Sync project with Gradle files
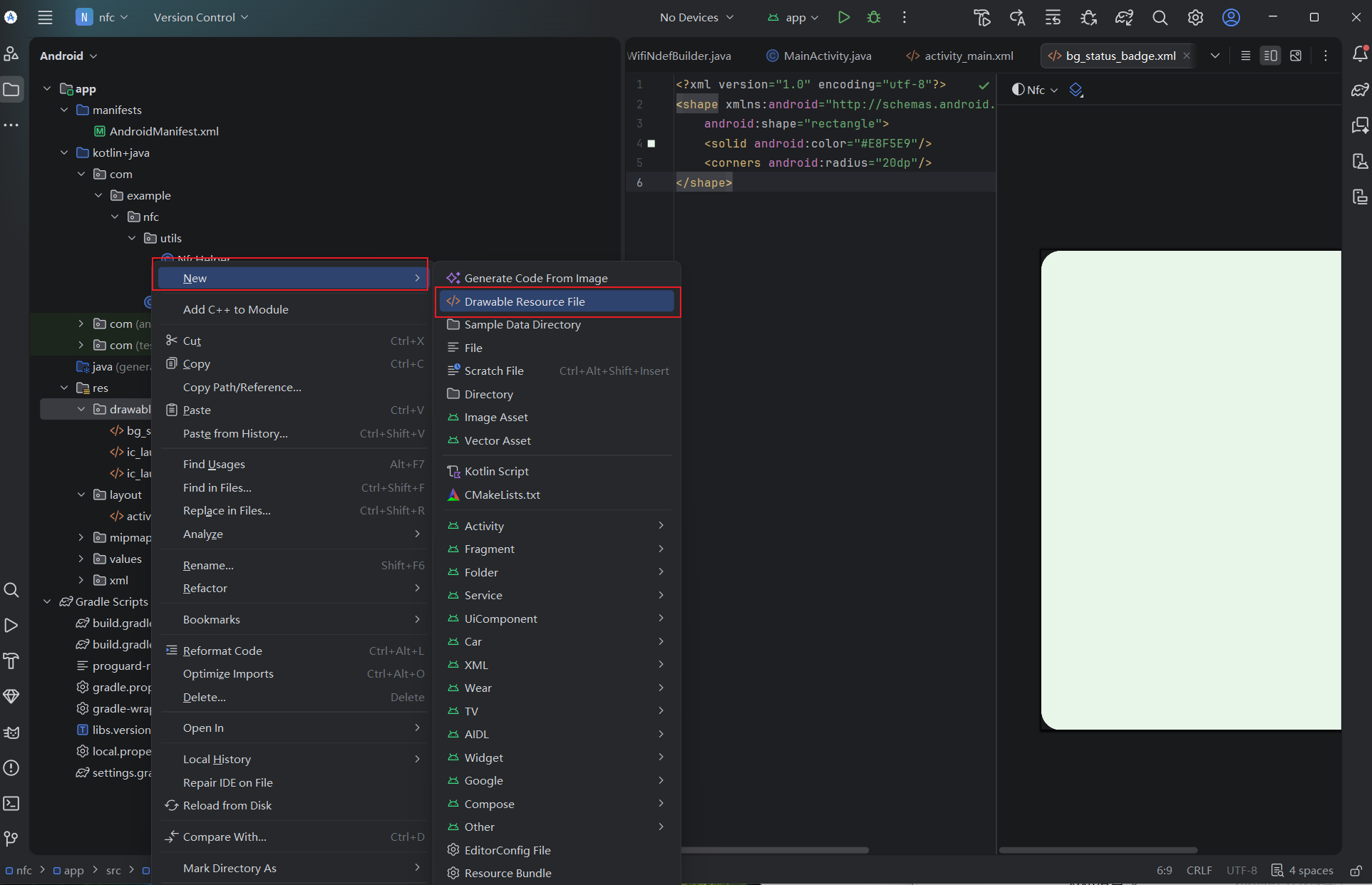 coord(1124,17)
